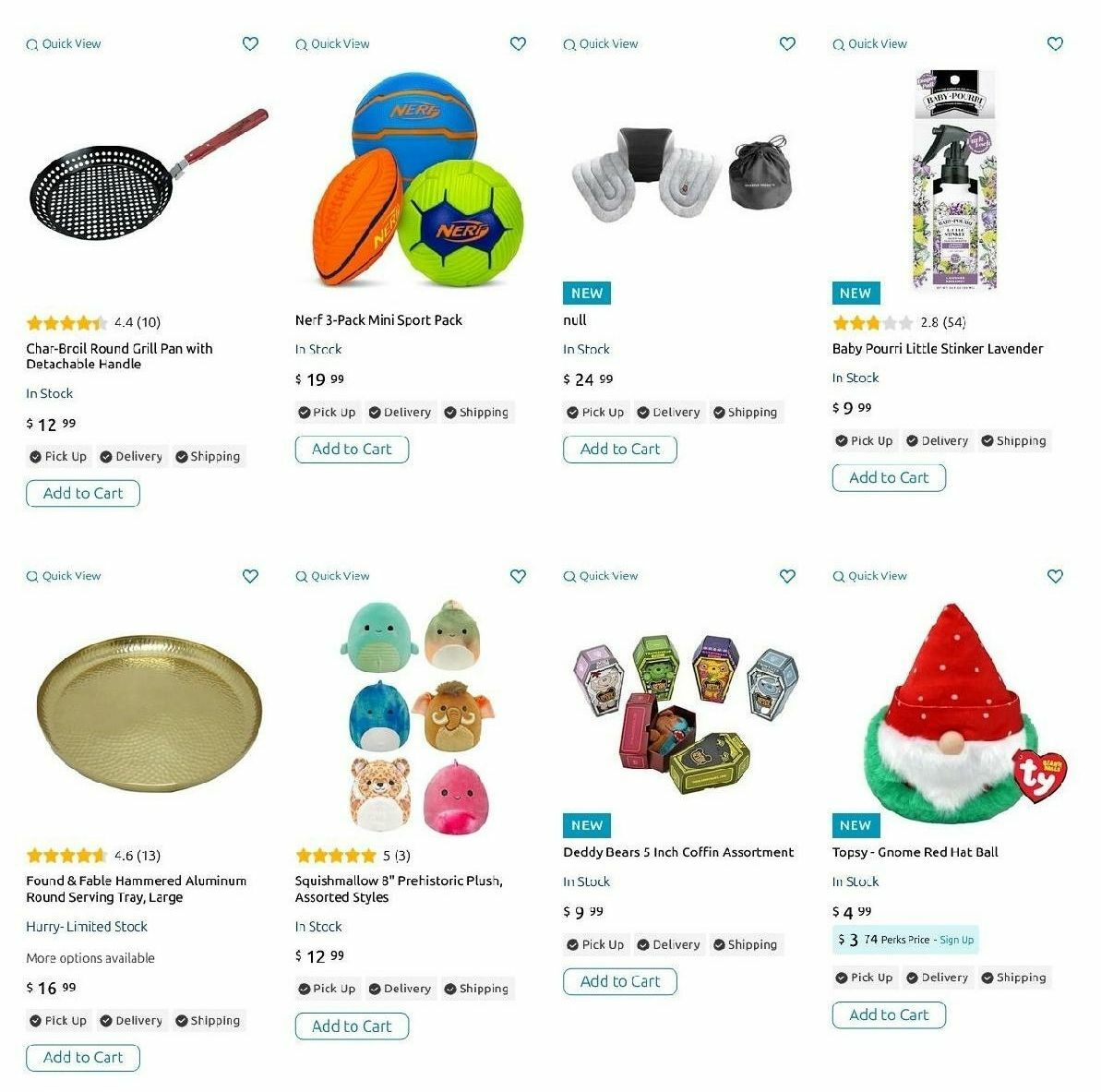The image size is (1101, 1092).
Task: Select Pick Up option for Topsy Gnome
Action: coord(865,978)
